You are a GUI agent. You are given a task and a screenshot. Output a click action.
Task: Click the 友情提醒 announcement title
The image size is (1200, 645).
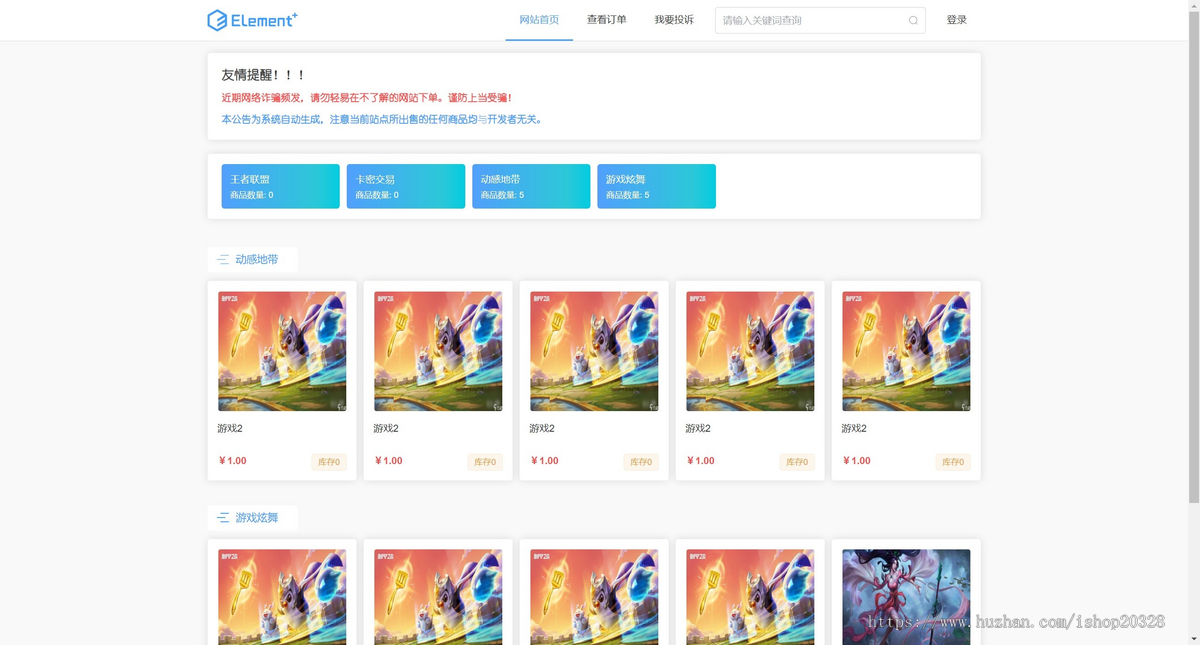click(263, 75)
